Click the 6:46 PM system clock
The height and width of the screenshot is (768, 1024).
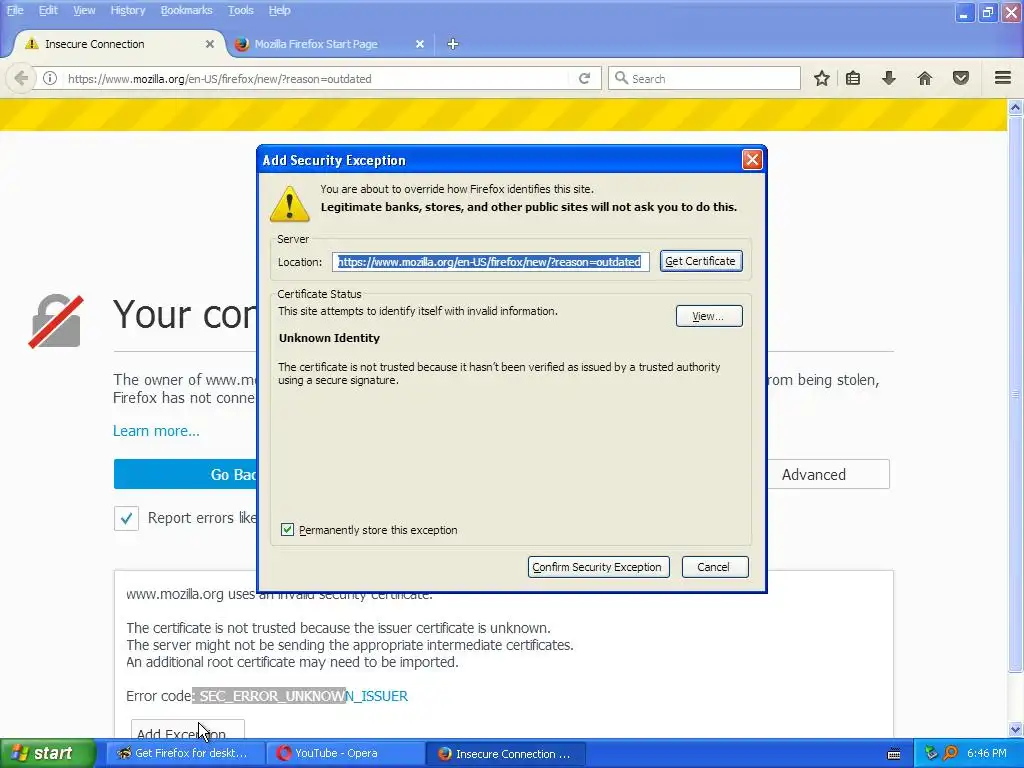click(x=986, y=754)
